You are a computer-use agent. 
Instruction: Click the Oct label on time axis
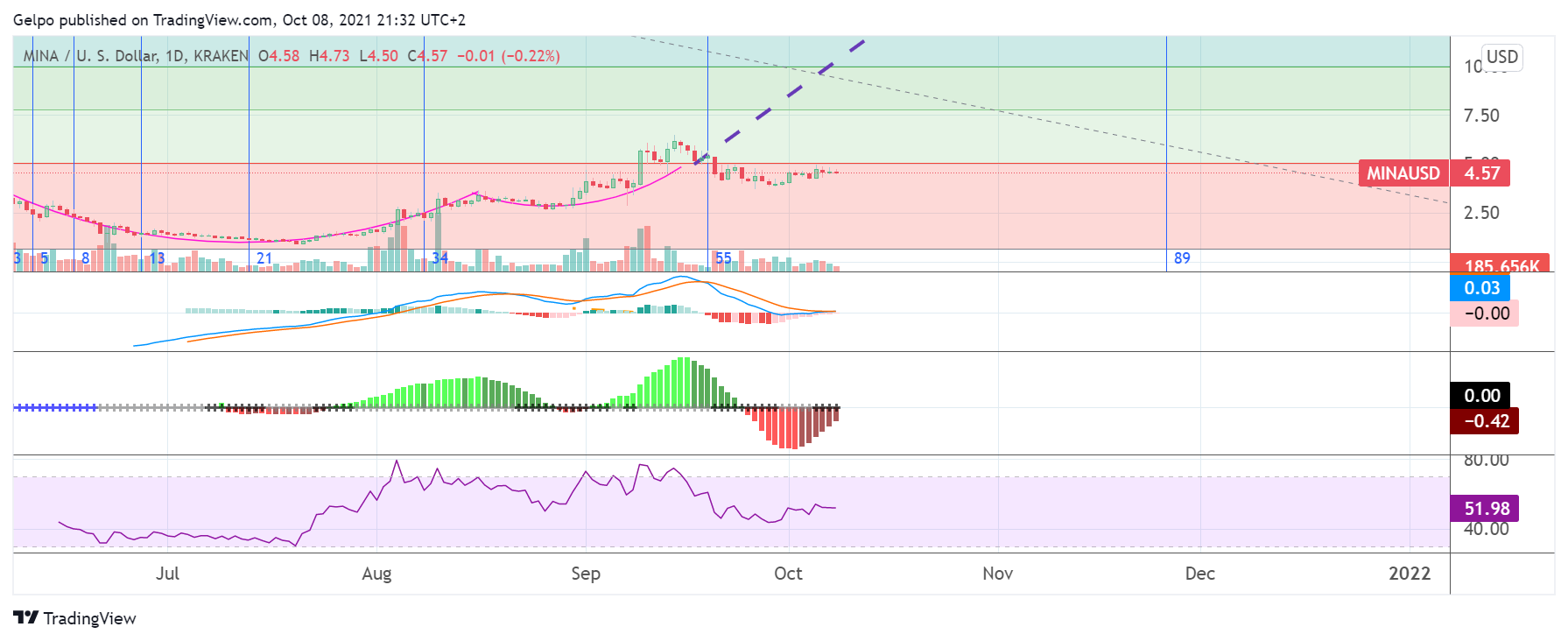tap(788, 574)
